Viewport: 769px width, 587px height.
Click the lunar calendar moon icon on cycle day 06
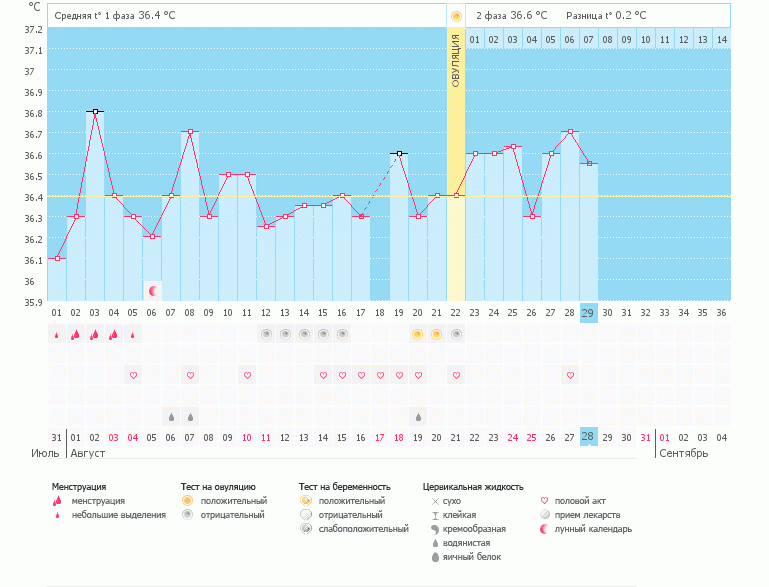[152, 290]
